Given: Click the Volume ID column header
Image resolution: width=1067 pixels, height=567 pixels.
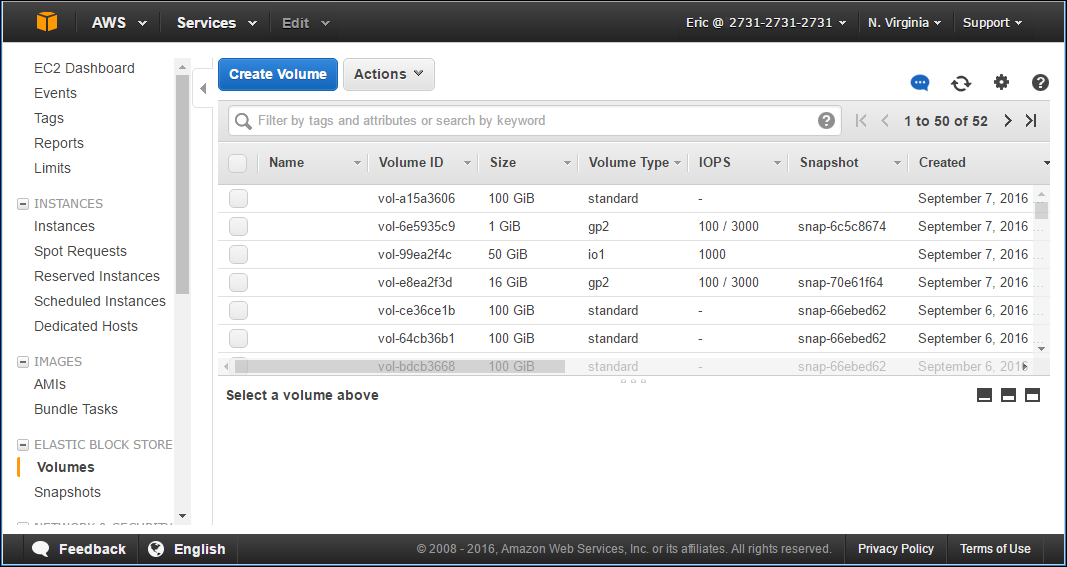Looking at the screenshot, I should click(411, 163).
